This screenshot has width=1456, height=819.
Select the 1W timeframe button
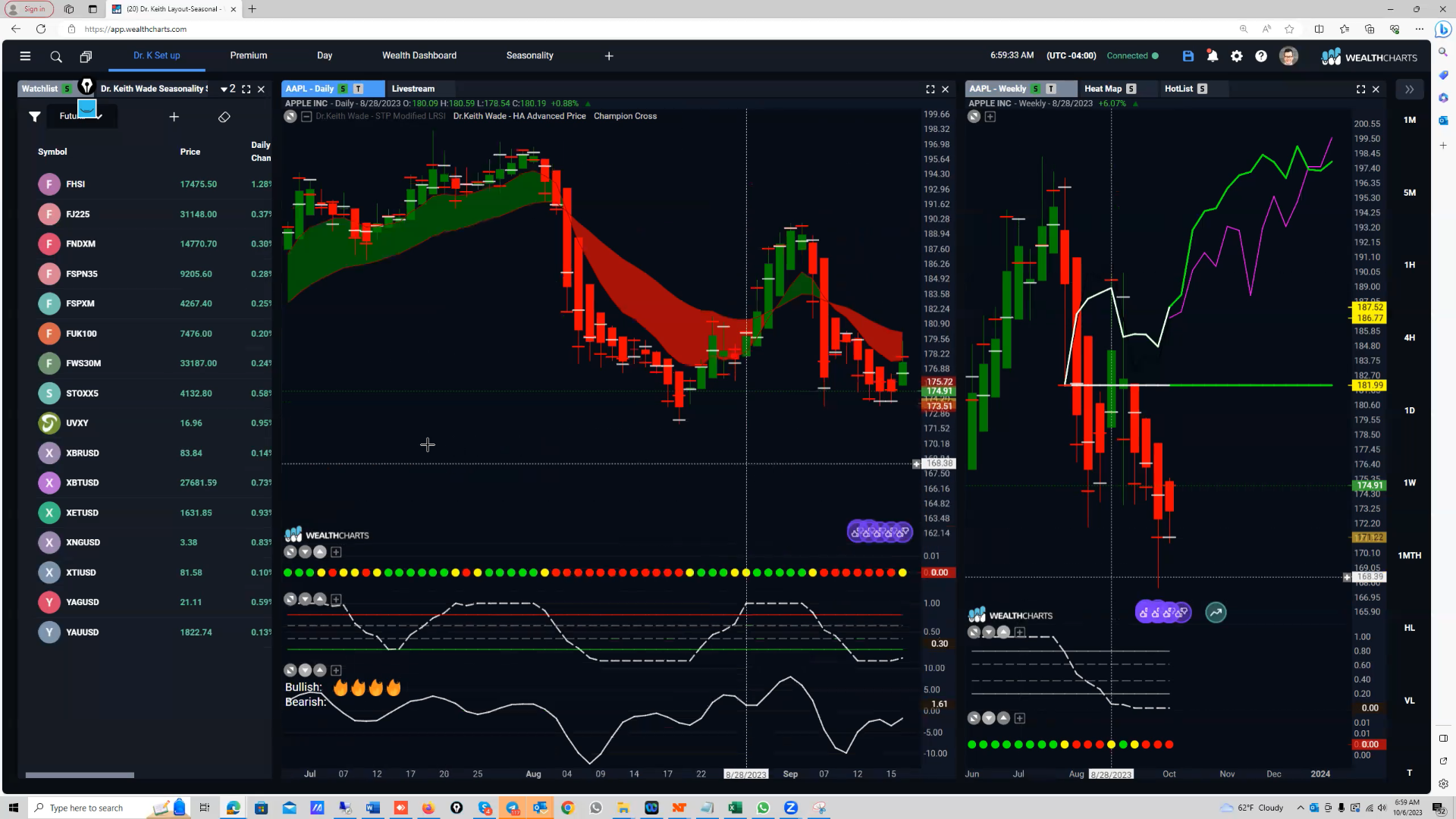point(1410,483)
